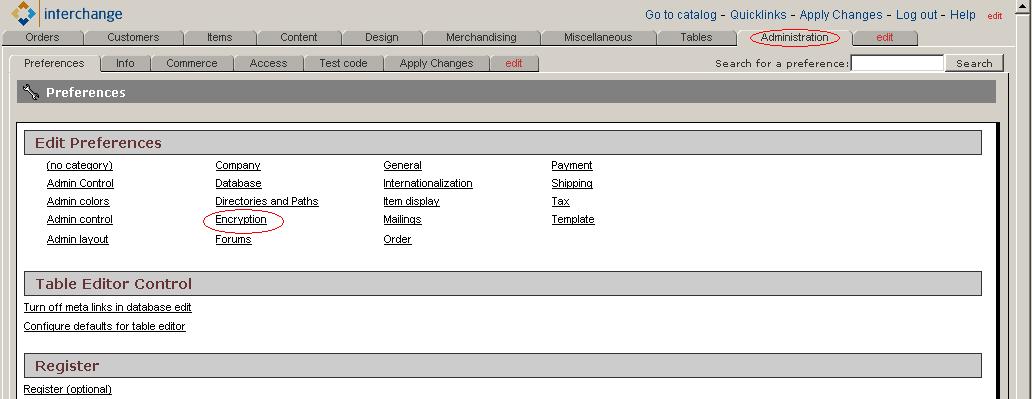Click the Register (optional) link
The width and height of the screenshot is (1032, 399).
(68, 389)
